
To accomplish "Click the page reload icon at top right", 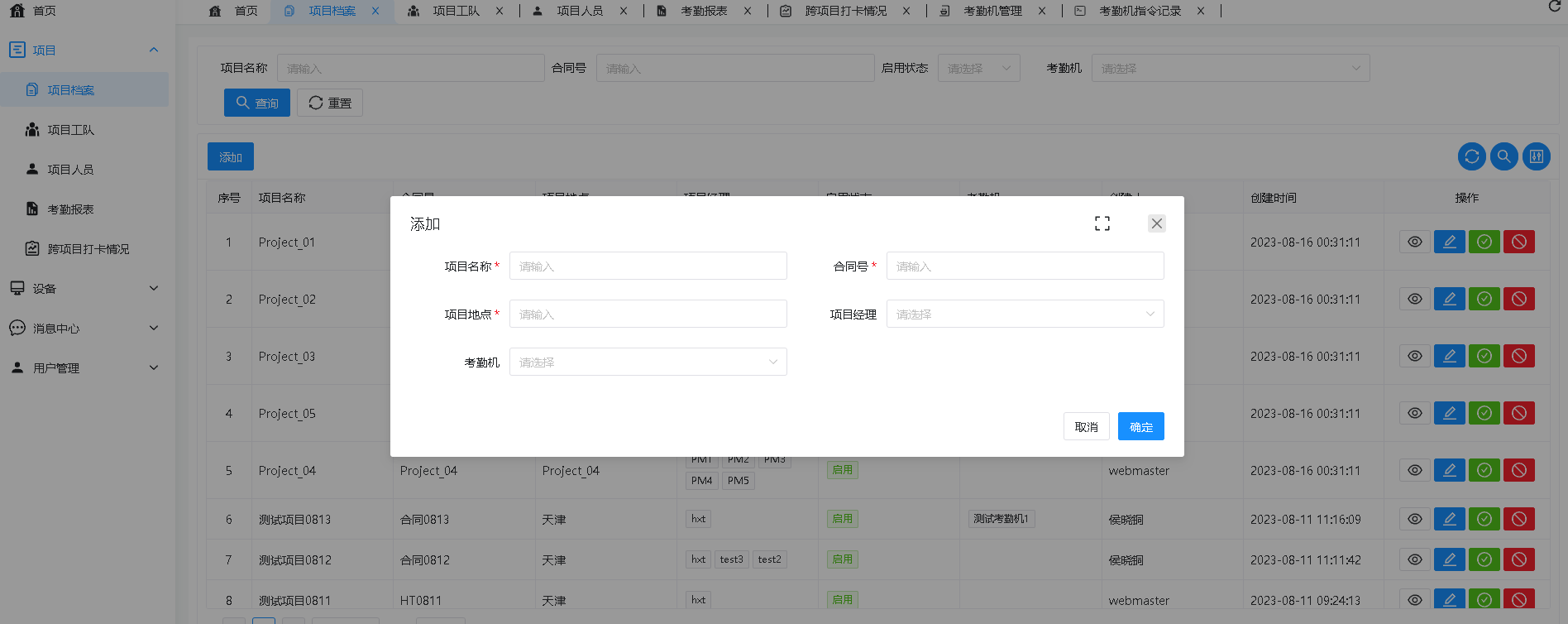I will [1555, 7].
